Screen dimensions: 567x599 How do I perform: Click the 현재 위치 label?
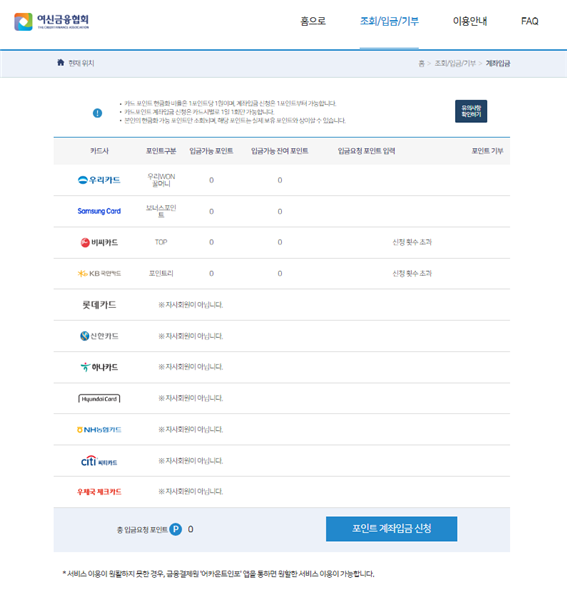(x=81, y=63)
